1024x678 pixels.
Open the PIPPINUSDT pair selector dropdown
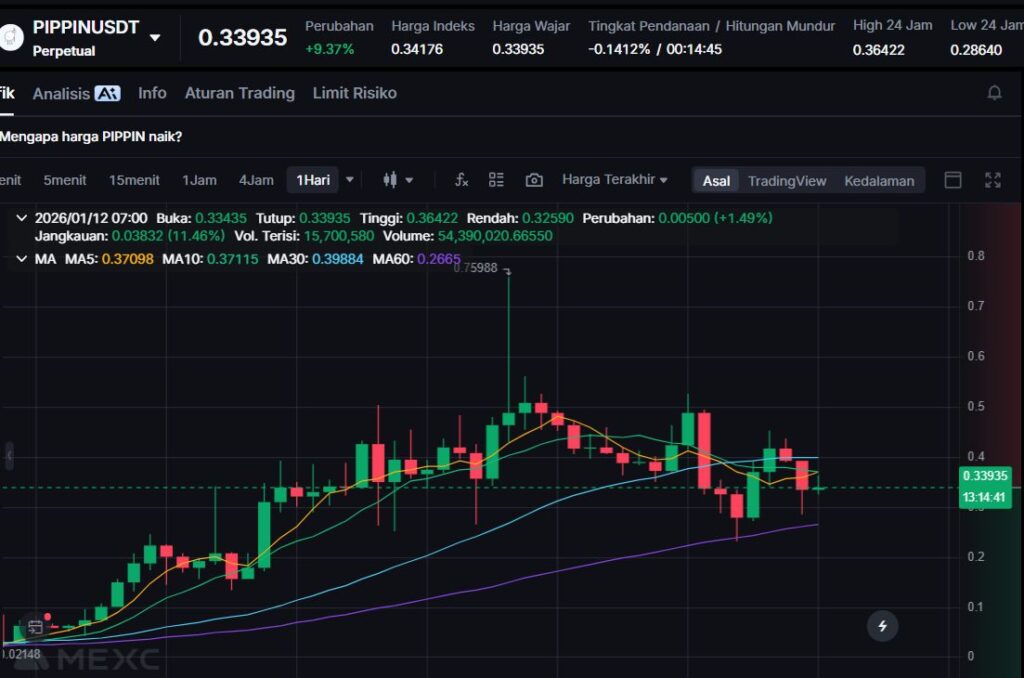pos(155,38)
